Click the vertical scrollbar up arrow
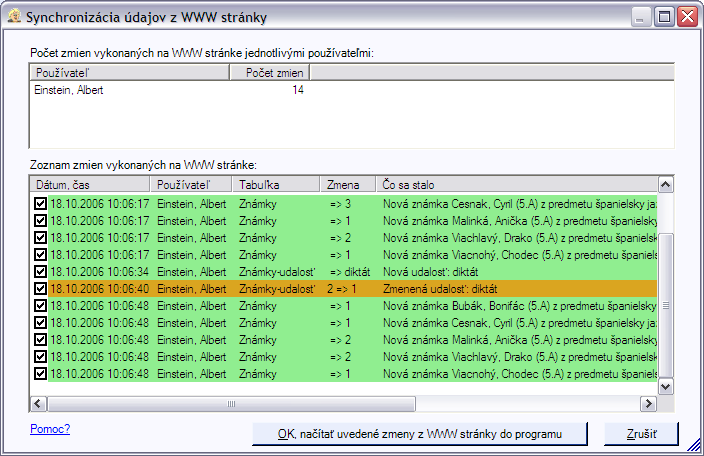704x456 pixels. 665,184
